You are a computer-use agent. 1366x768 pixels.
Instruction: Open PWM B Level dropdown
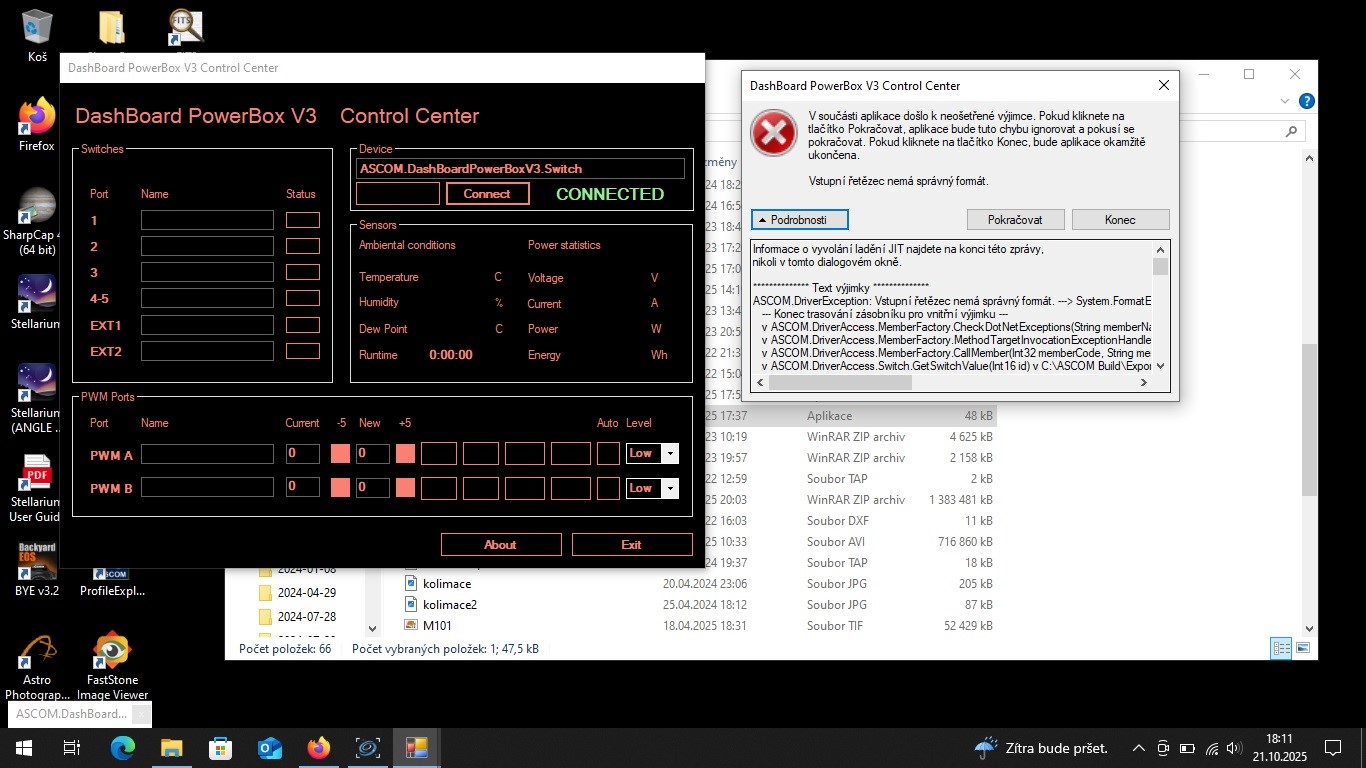coord(670,488)
